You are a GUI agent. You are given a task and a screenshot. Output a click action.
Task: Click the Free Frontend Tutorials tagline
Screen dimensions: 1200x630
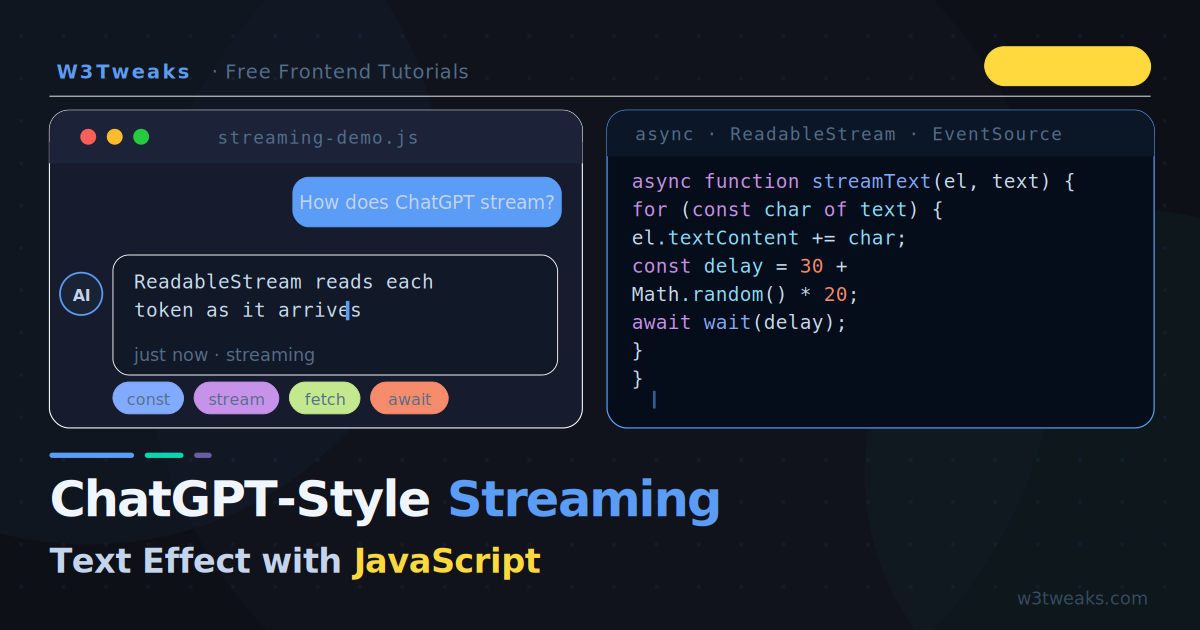pyautogui.click(x=346, y=72)
